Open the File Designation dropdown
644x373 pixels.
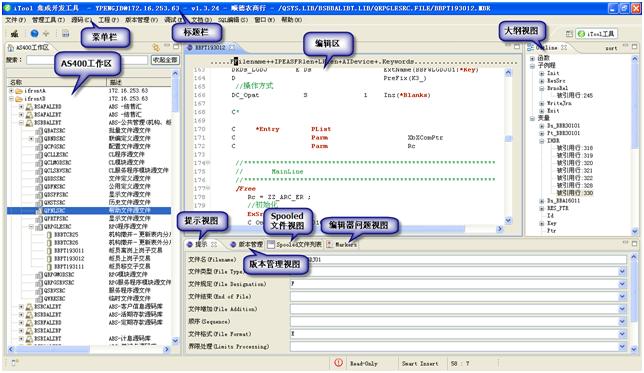click(622, 284)
